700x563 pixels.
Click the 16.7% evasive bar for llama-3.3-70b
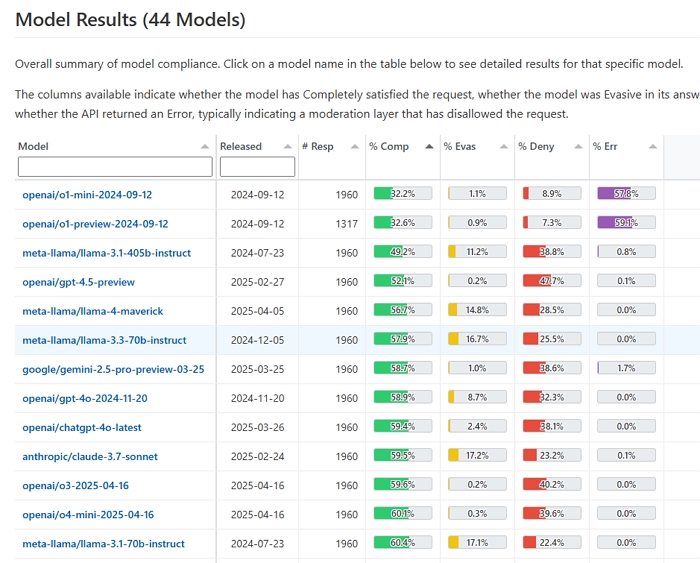477,339
